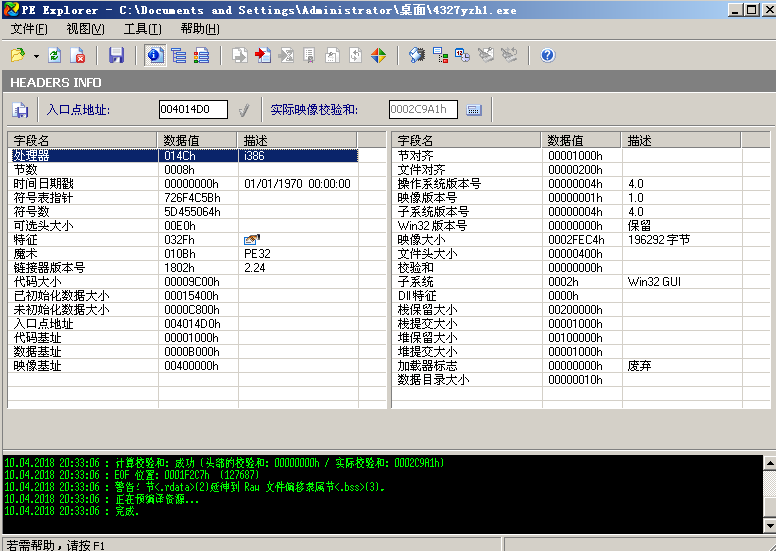Open the Resource Editor four-color diamond icon
The height and width of the screenshot is (551, 776).
pos(379,55)
